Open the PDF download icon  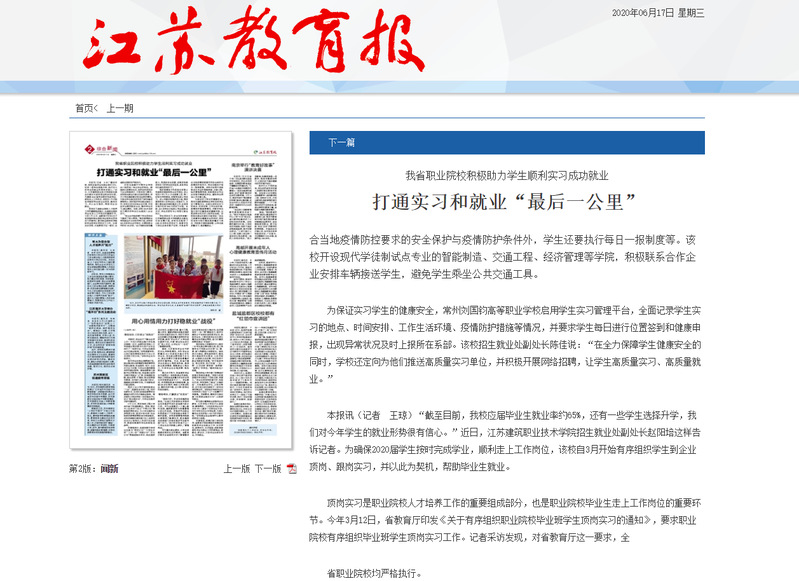[x=291, y=468]
